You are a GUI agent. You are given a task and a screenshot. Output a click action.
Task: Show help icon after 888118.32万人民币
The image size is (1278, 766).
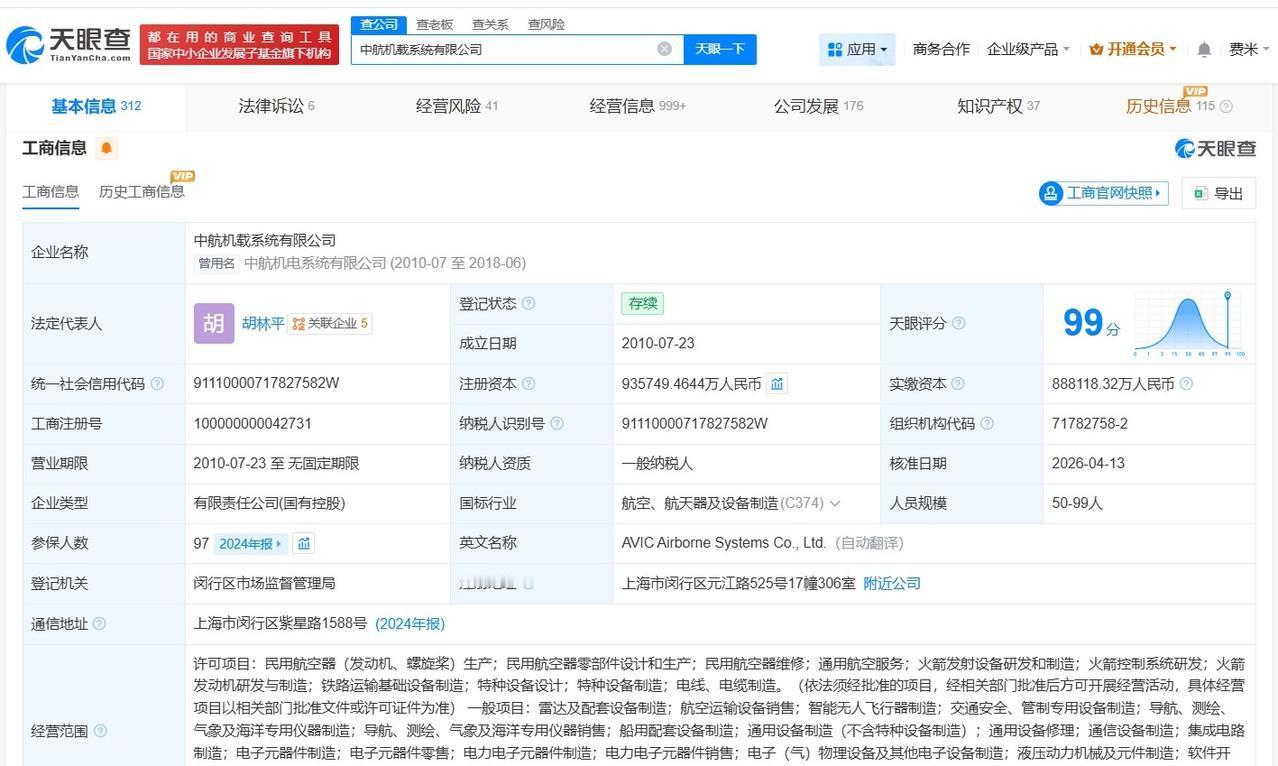coord(1186,384)
